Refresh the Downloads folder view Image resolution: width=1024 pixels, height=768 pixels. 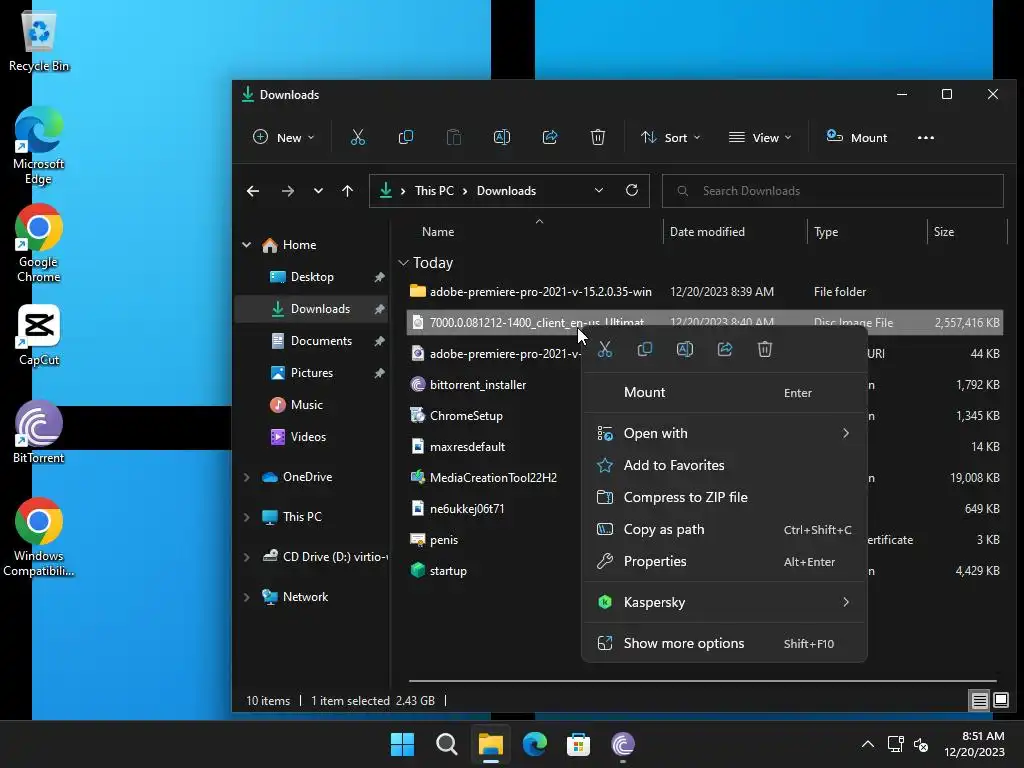tap(632, 190)
